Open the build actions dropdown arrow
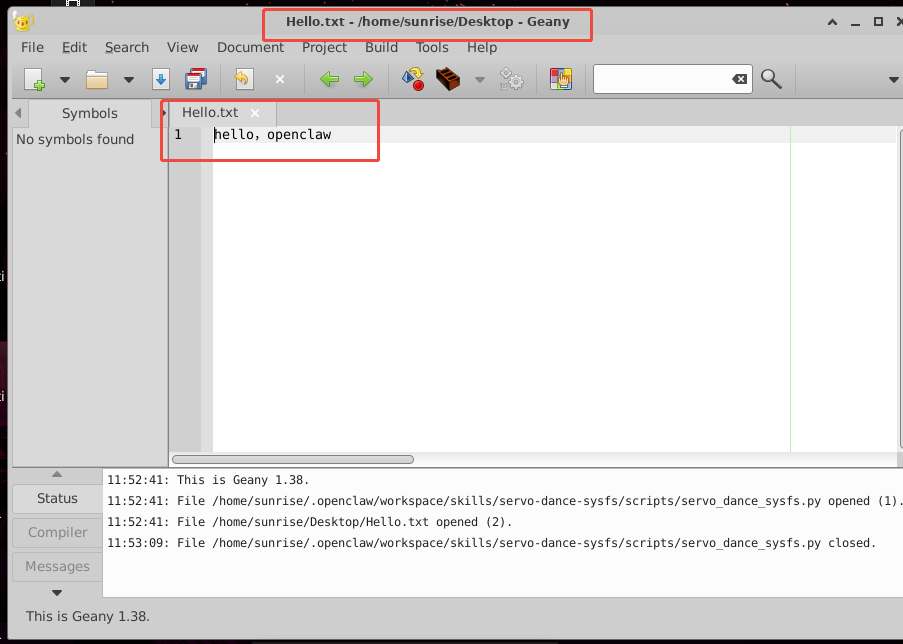The width and height of the screenshot is (903, 644). coord(480,79)
